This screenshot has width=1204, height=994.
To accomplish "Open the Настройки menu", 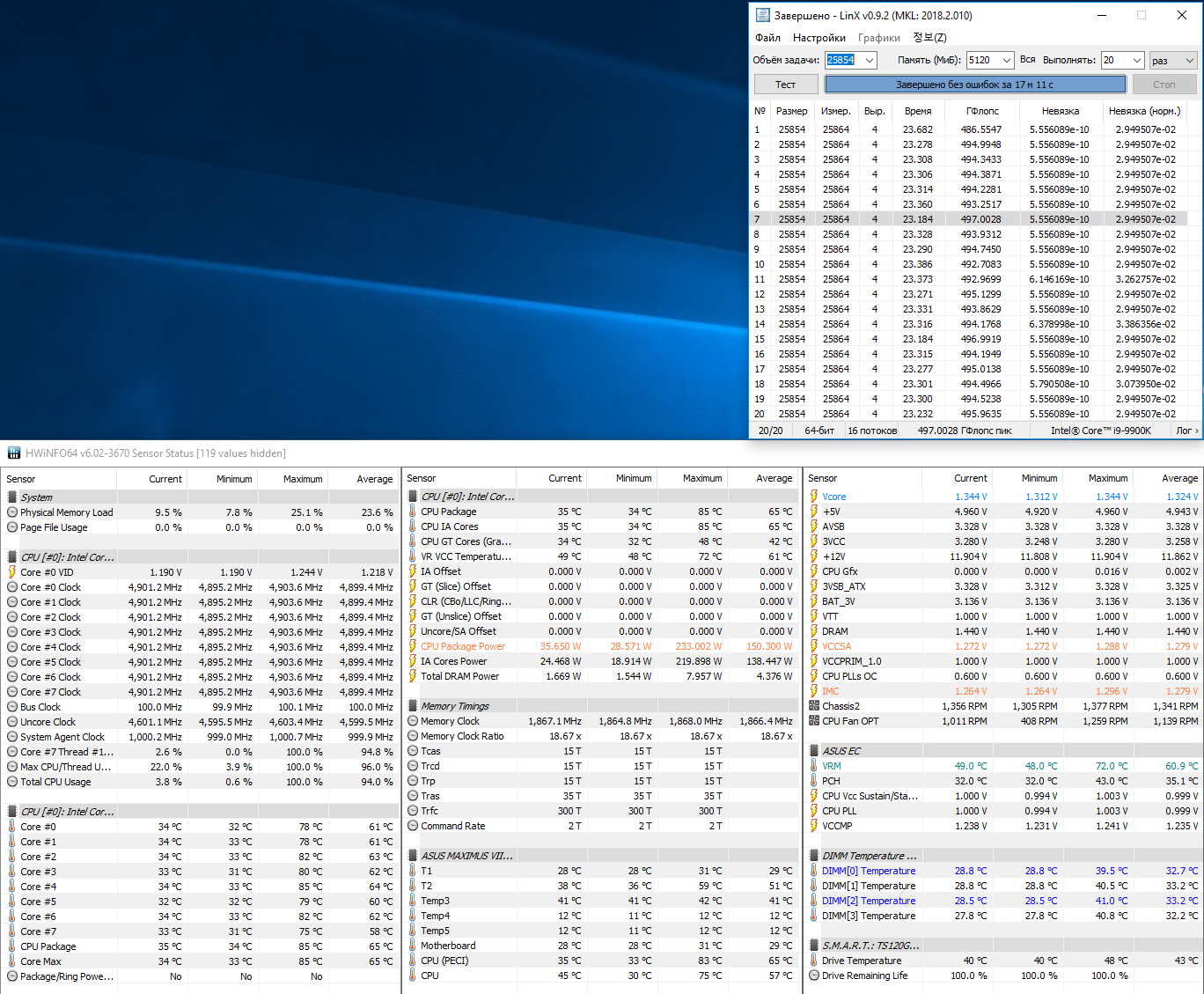I will tap(819, 38).
